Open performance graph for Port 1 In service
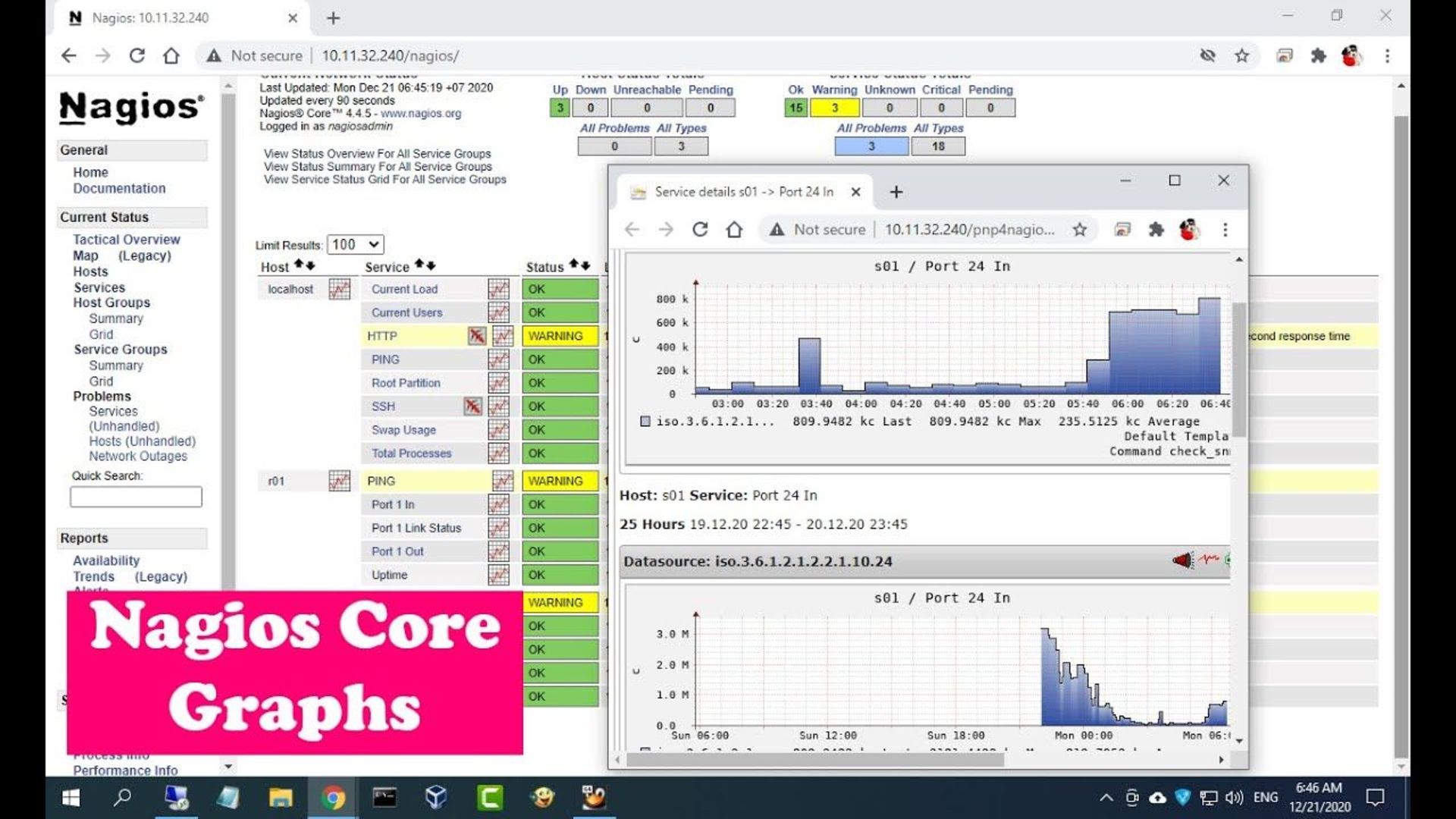The height and width of the screenshot is (819, 1456). point(498,504)
